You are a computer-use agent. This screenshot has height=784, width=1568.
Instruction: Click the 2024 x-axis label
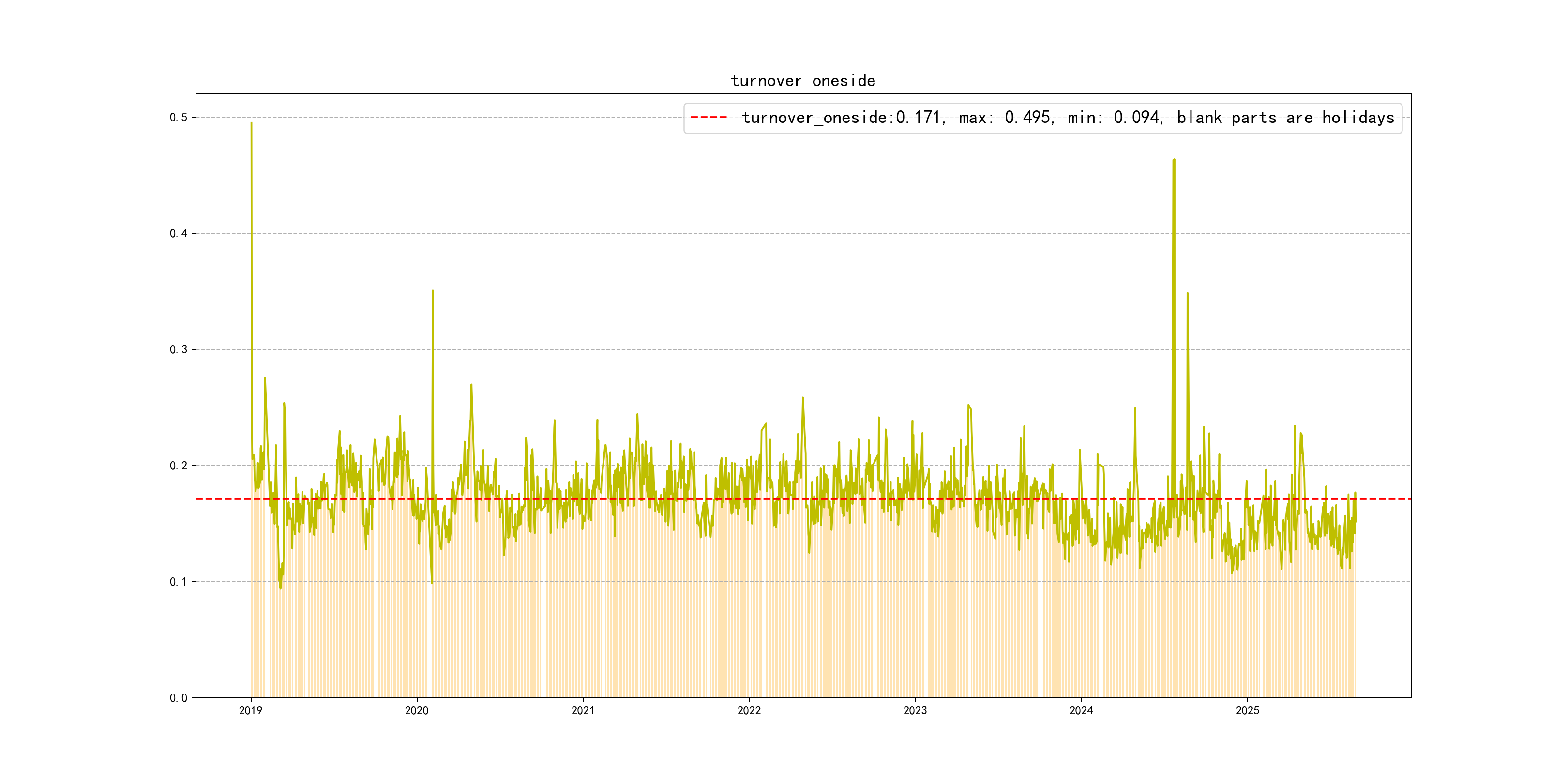pyautogui.click(x=1081, y=710)
